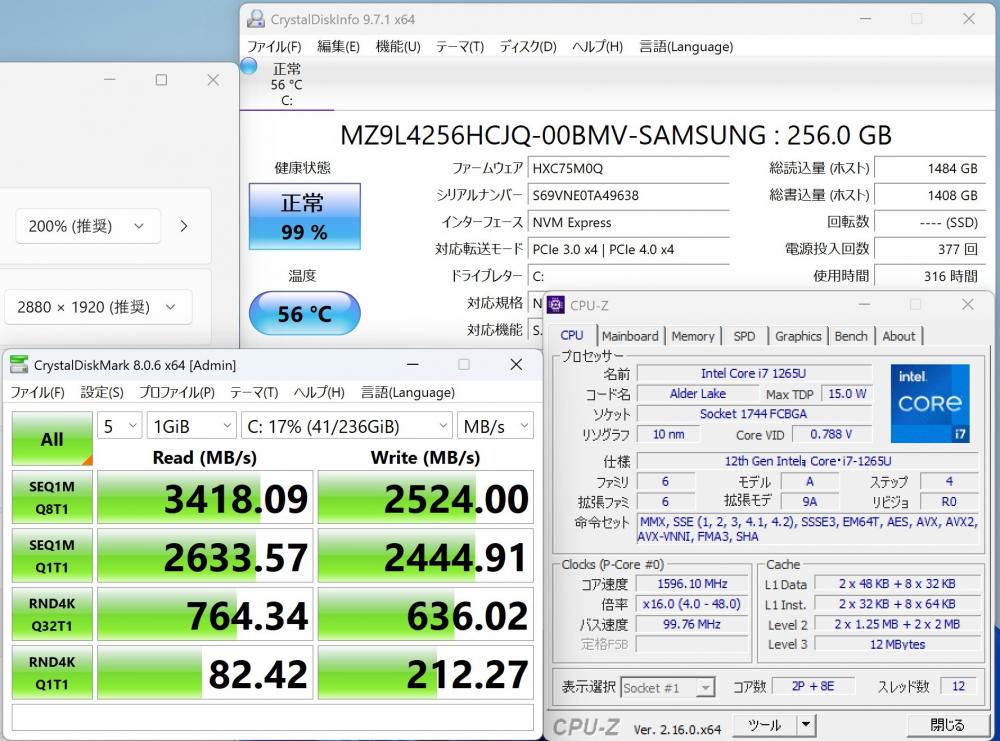Click the Intel Core i7 logo badge
1000x741 pixels.
tap(930, 404)
